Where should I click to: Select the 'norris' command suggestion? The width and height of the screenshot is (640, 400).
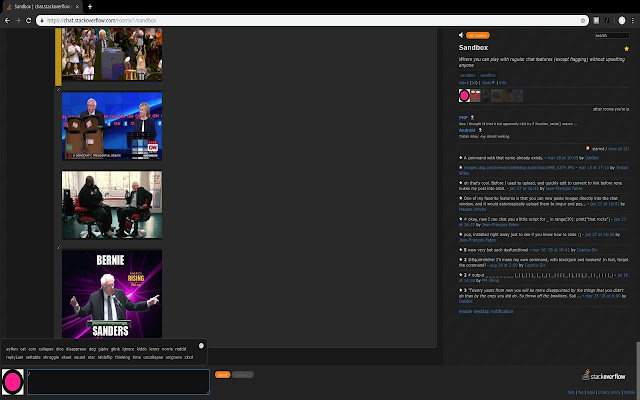(x=167, y=349)
